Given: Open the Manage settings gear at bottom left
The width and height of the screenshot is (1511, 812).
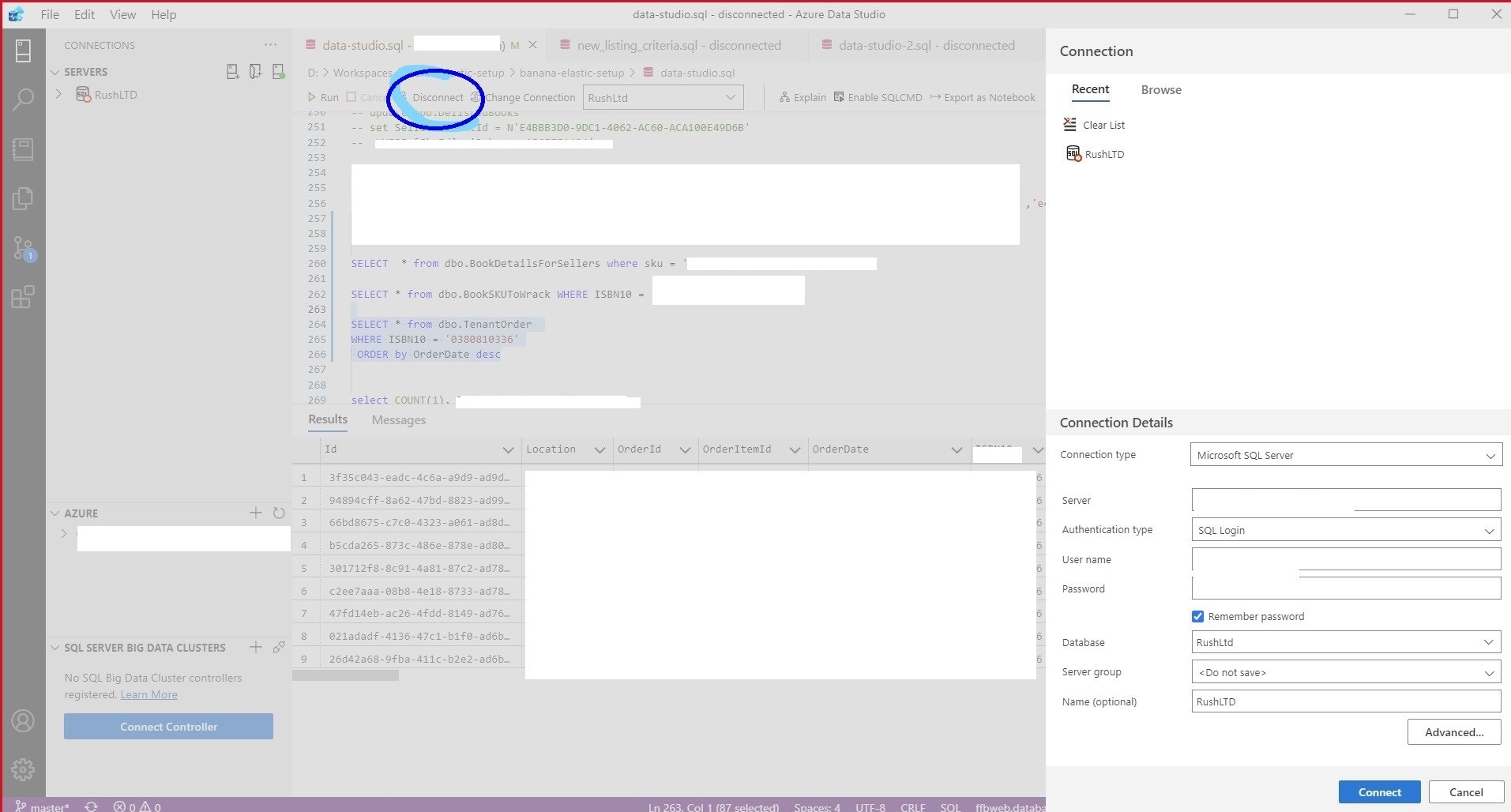Looking at the screenshot, I should pos(23,769).
